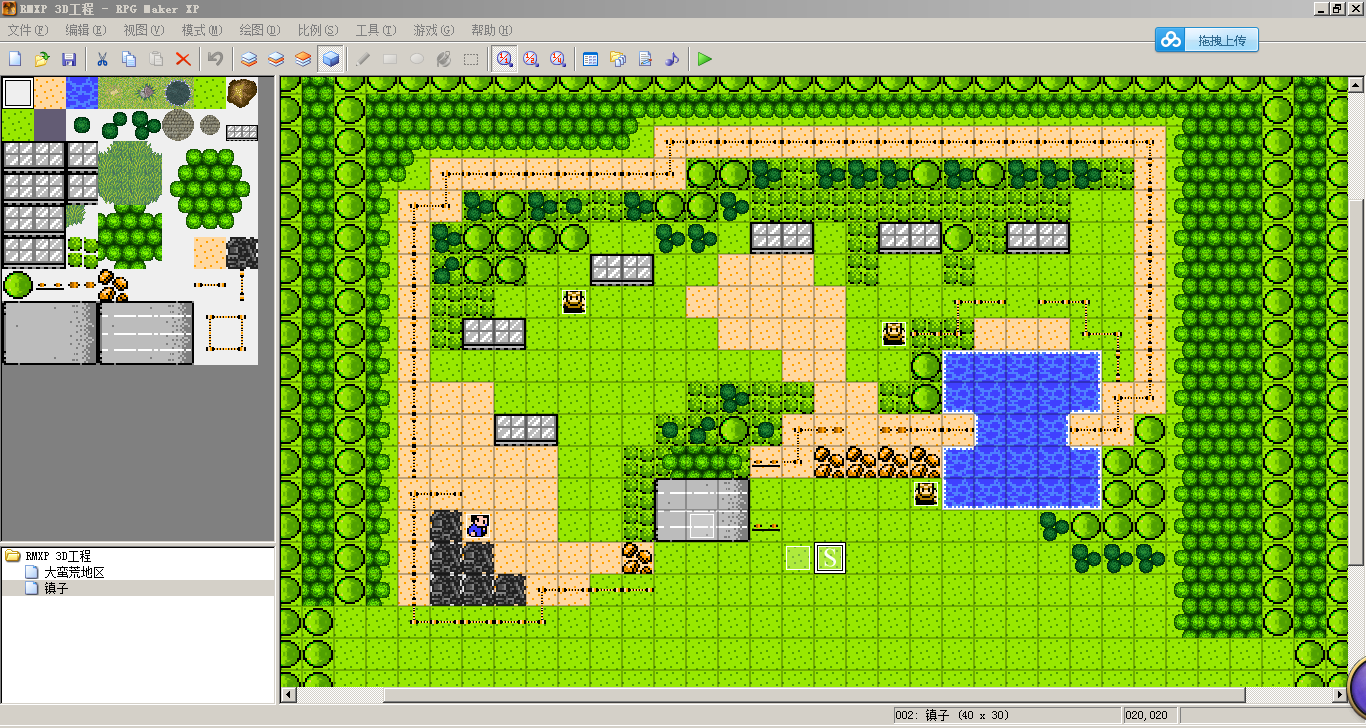Image resolution: width=1366 pixels, height=728 pixels.
Task: Pick the blue water tile in the tileset palette
Action: [x=82, y=93]
